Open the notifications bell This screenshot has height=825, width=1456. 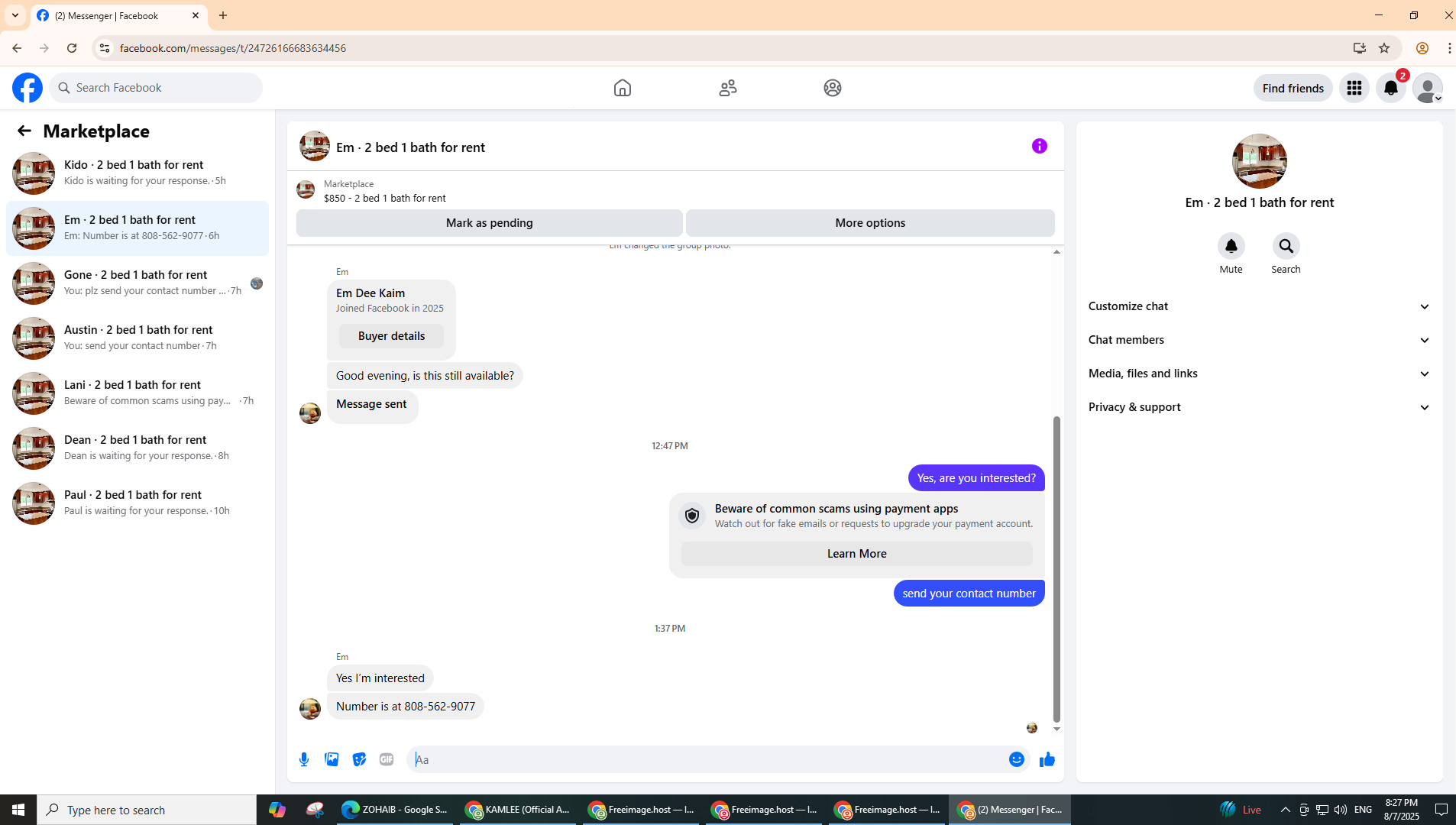click(x=1391, y=88)
